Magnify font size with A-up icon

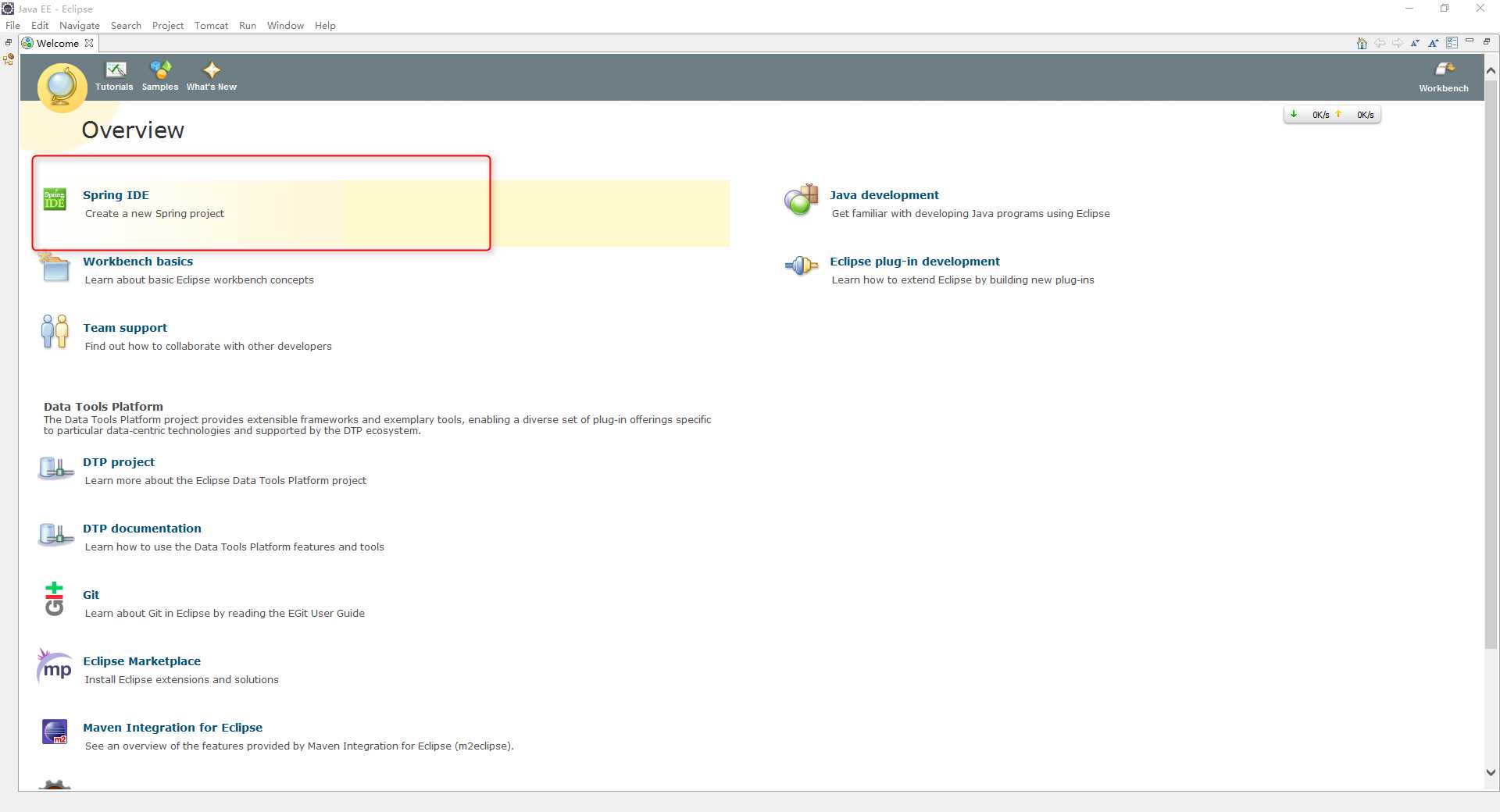tap(1433, 43)
